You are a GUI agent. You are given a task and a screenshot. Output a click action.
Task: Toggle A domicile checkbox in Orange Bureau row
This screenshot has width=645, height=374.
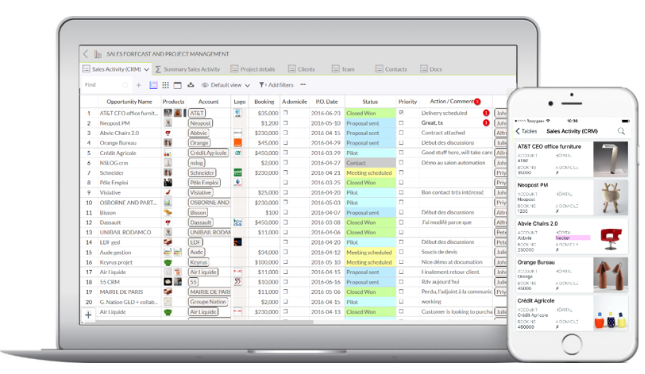point(285,143)
